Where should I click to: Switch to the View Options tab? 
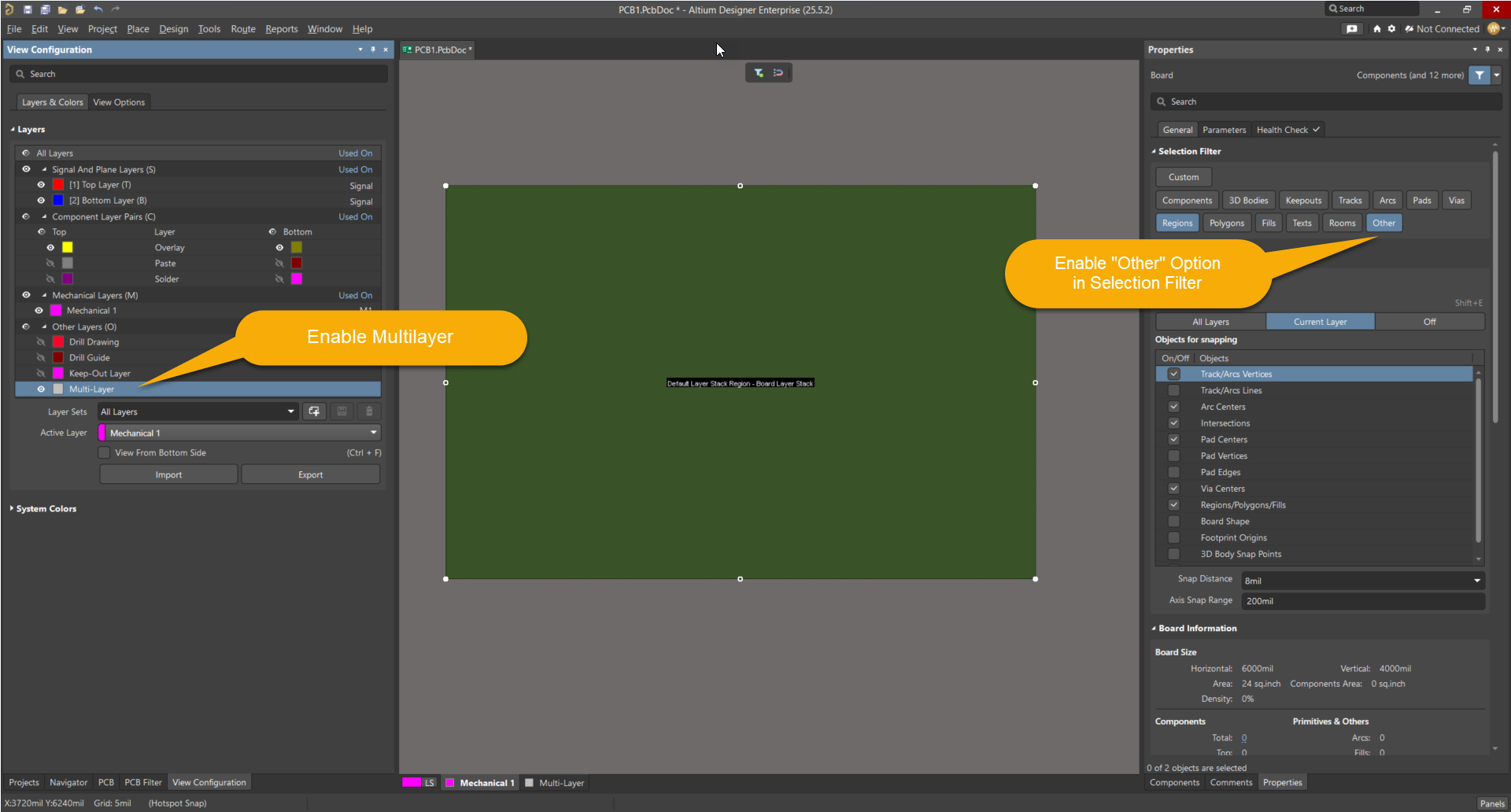click(x=119, y=102)
